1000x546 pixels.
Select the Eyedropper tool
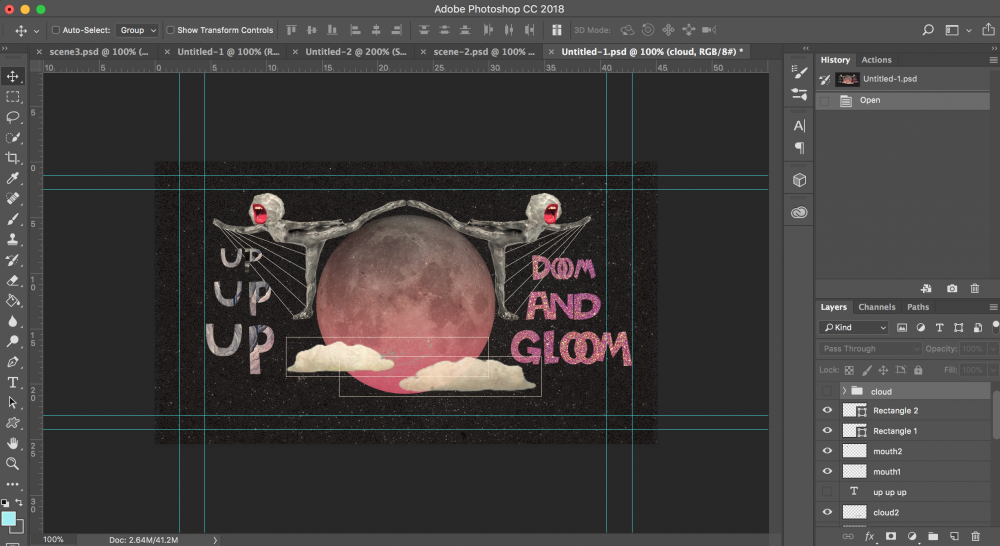coord(12,179)
